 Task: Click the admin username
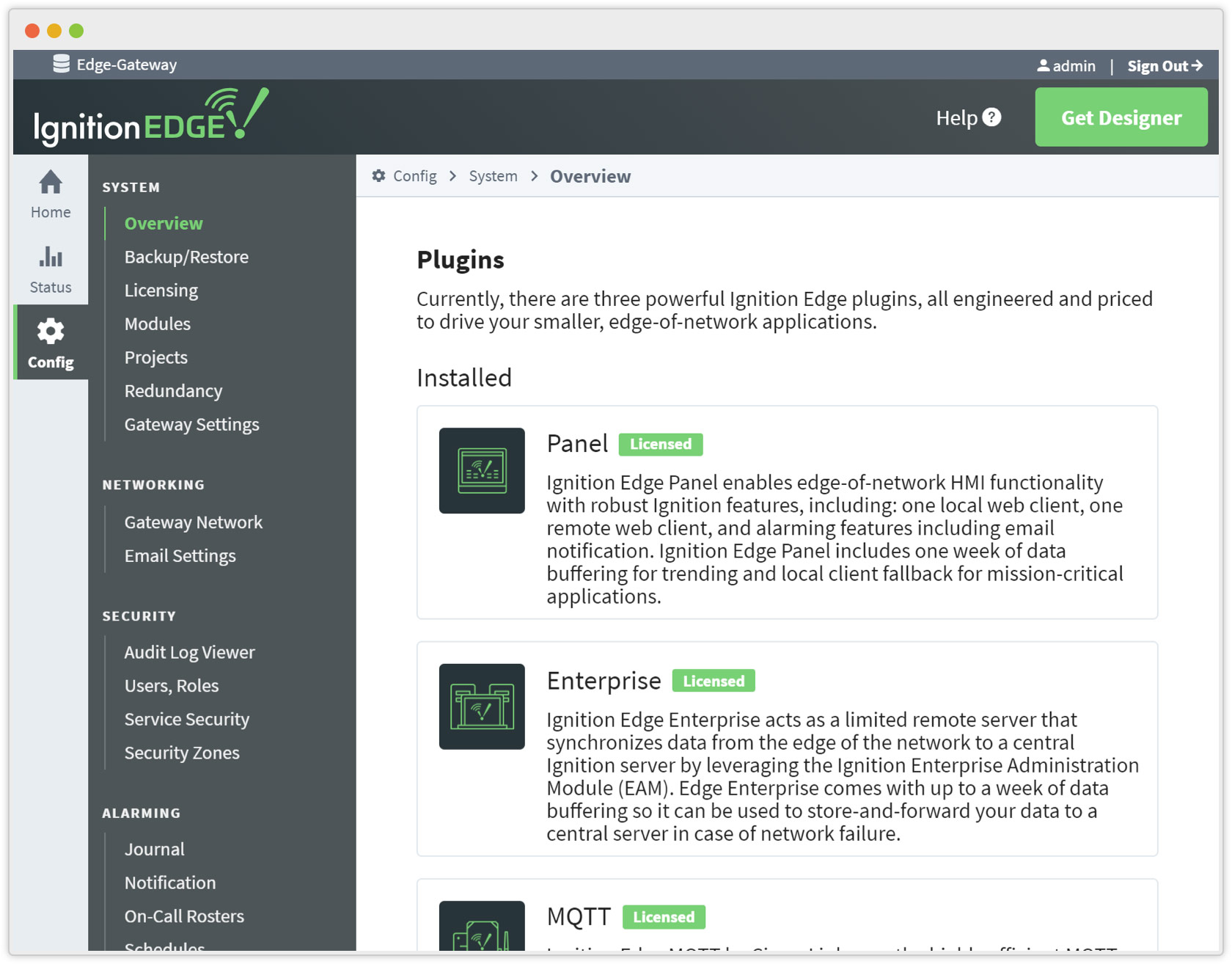(1074, 66)
